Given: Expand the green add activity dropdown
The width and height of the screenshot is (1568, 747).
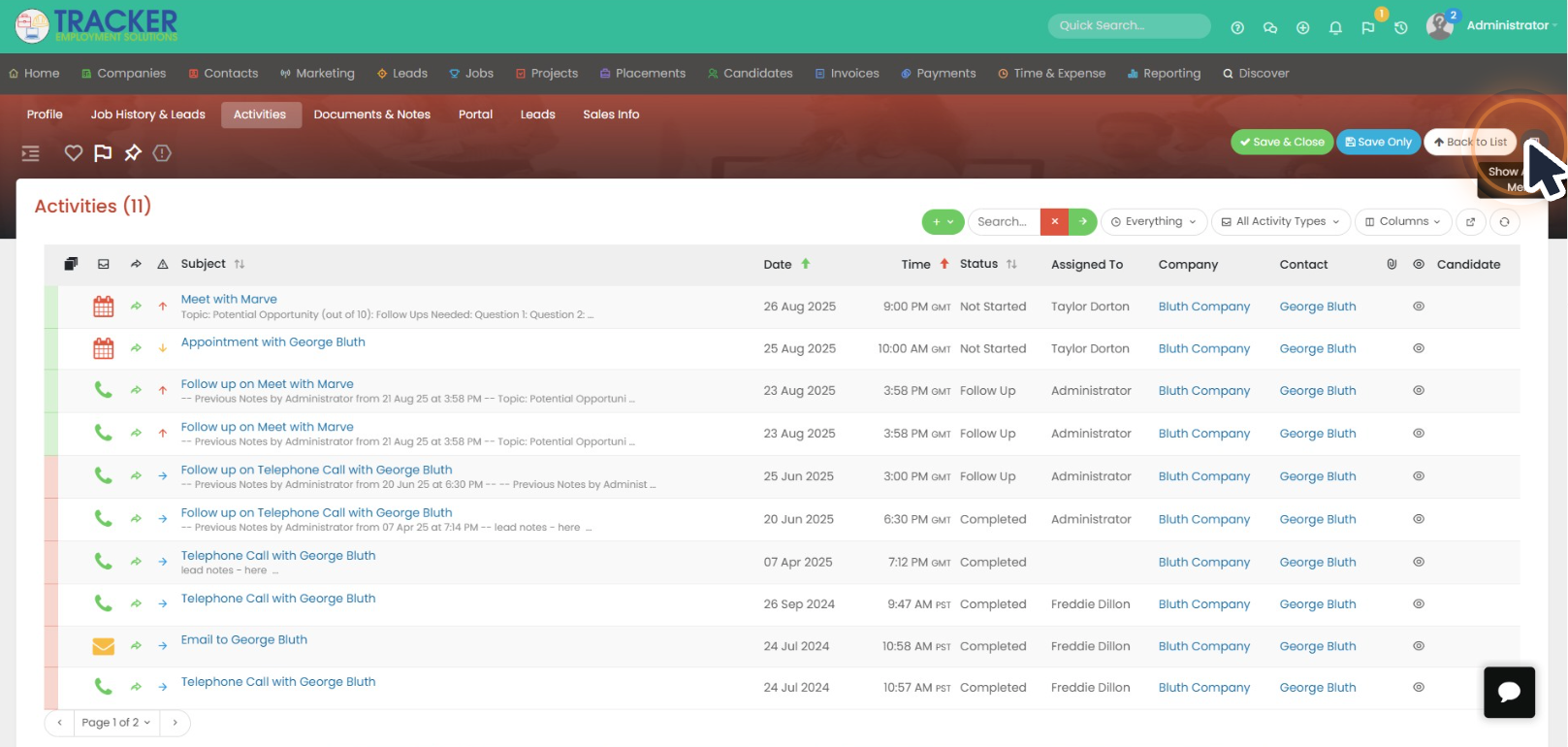Looking at the screenshot, I should point(943,222).
